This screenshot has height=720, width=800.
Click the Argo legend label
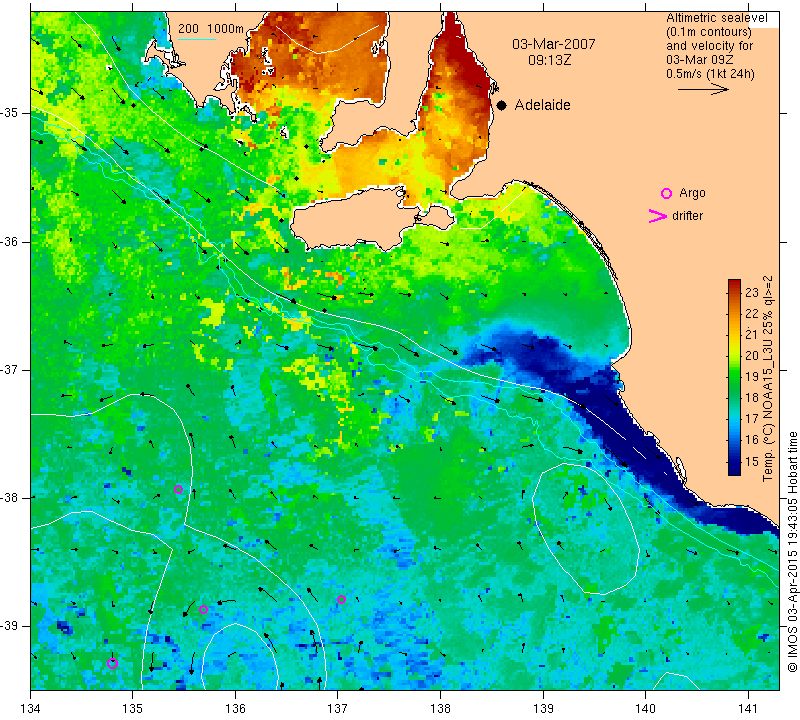tap(692, 193)
